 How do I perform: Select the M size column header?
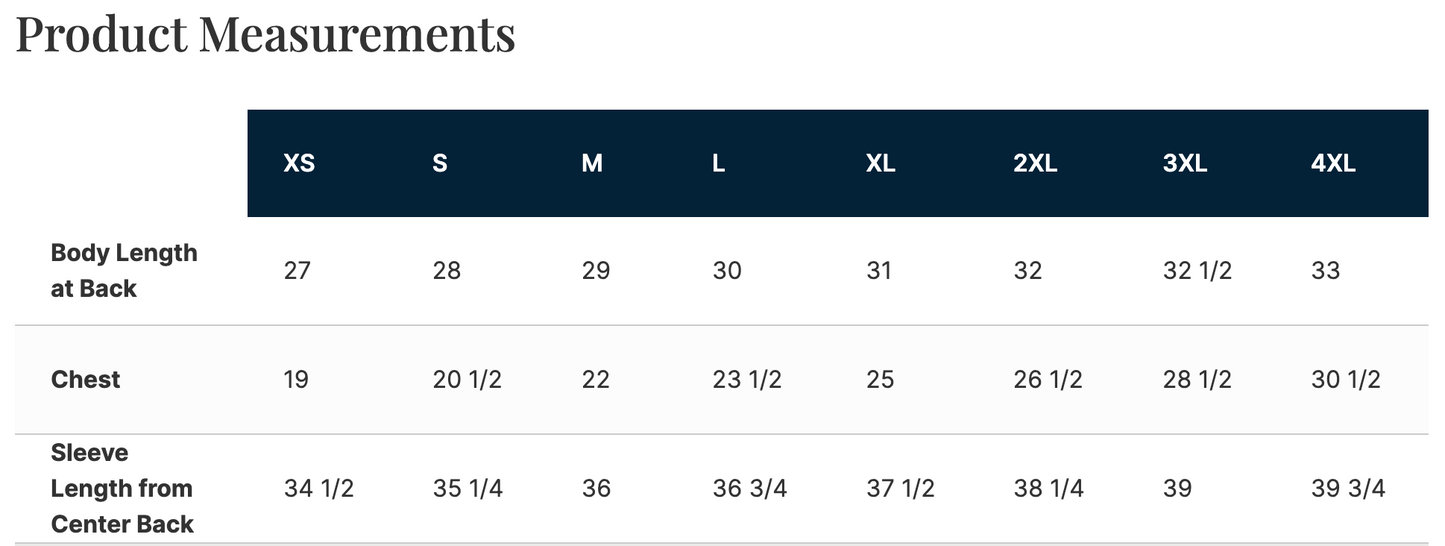592,164
